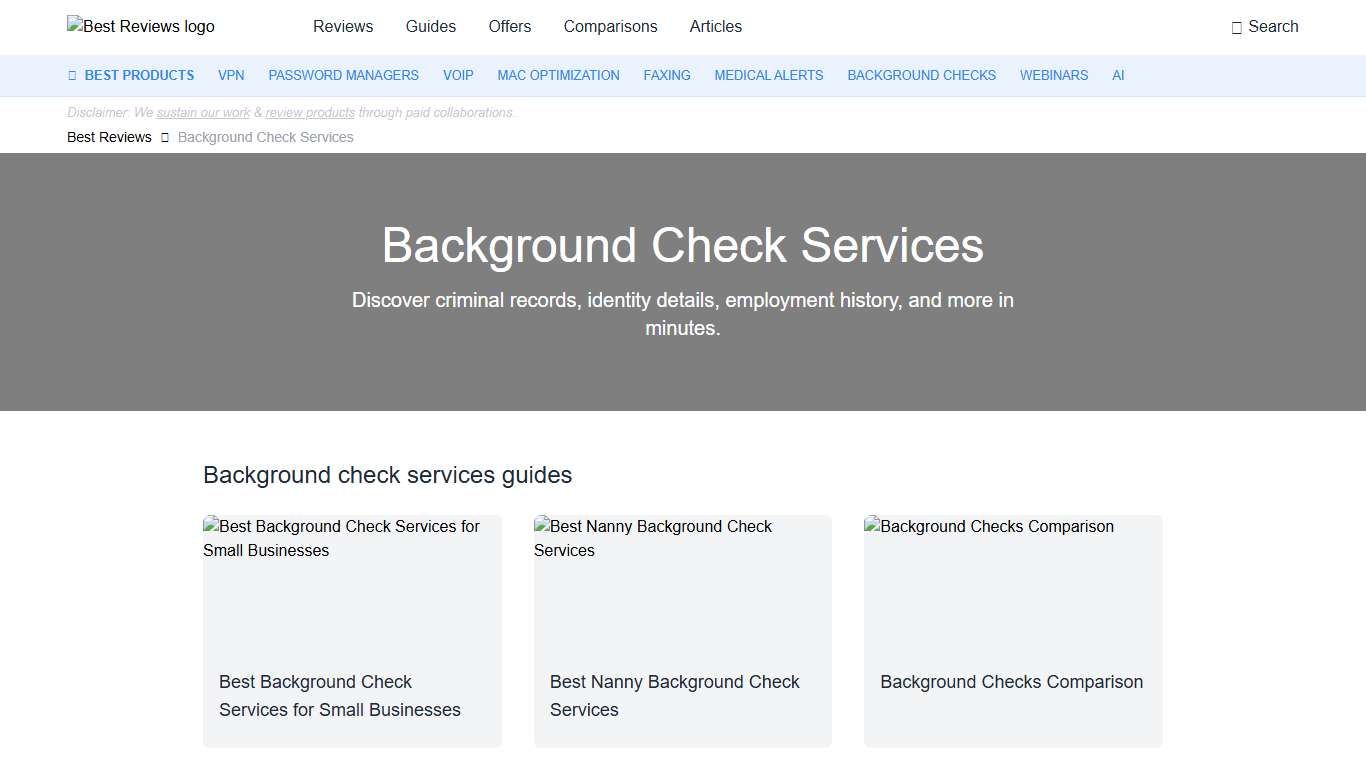Open the Background Checks Comparison article
The width and height of the screenshot is (1366, 768).
click(1012, 631)
